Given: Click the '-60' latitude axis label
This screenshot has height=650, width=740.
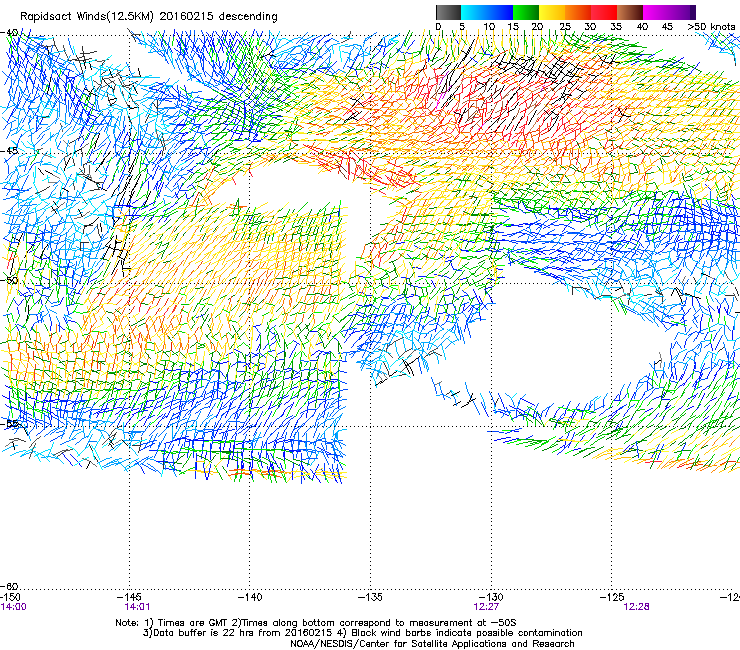Looking at the screenshot, I should click(x=9, y=586).
